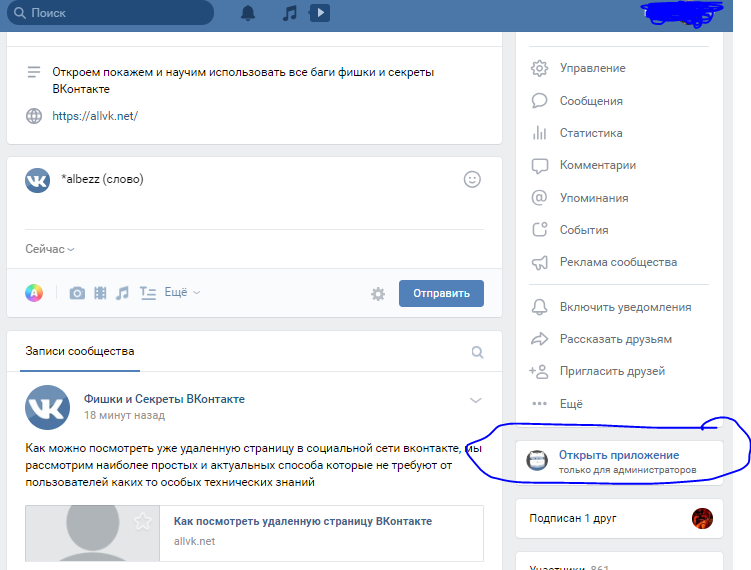Choose the colorful poster background icon
The height and width of the screenshot is (570, 751).
34,293
